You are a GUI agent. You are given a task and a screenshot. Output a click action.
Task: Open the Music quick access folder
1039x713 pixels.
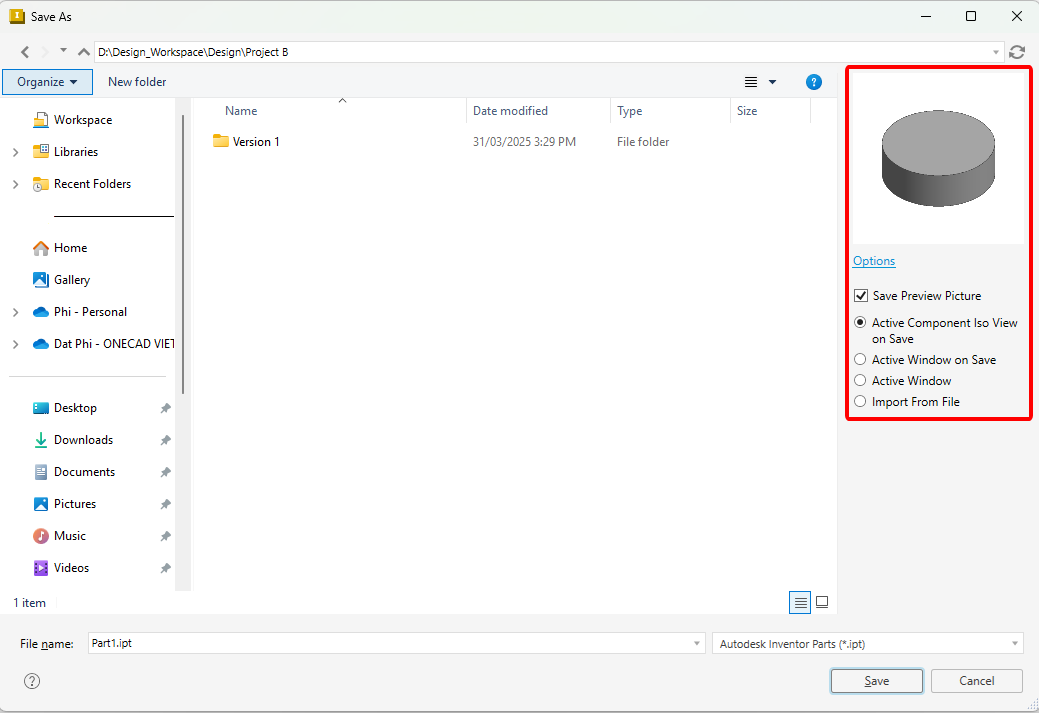(70, 536)
